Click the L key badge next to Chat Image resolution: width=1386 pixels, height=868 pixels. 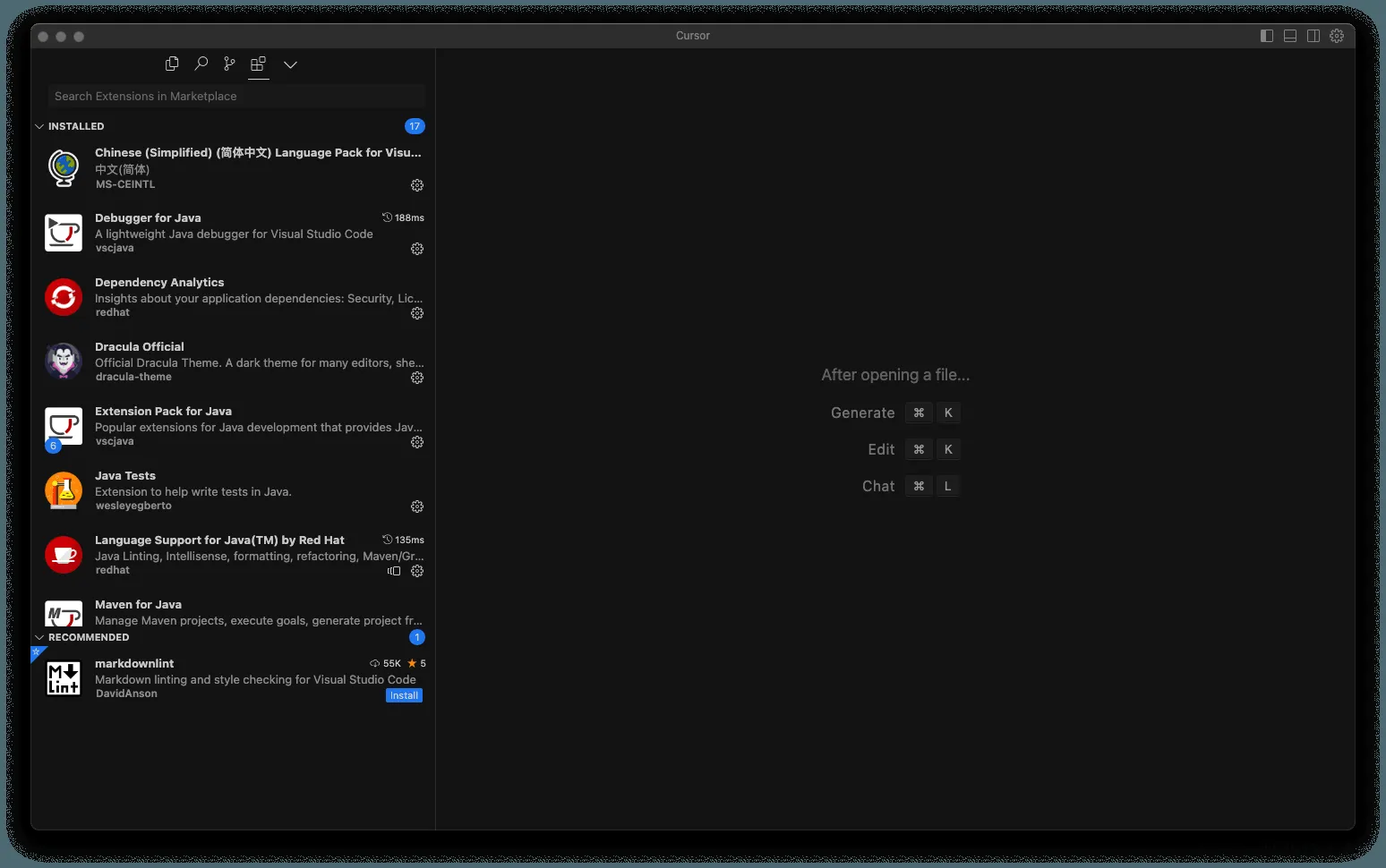click(x=948, y=486)
